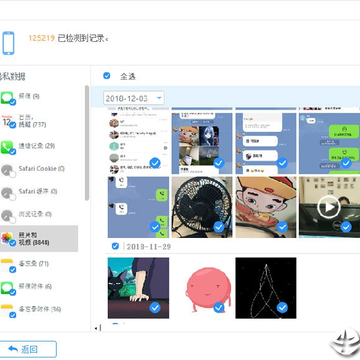Uncheck the black line-drawing image checkmark

click(x=282, y=307)
